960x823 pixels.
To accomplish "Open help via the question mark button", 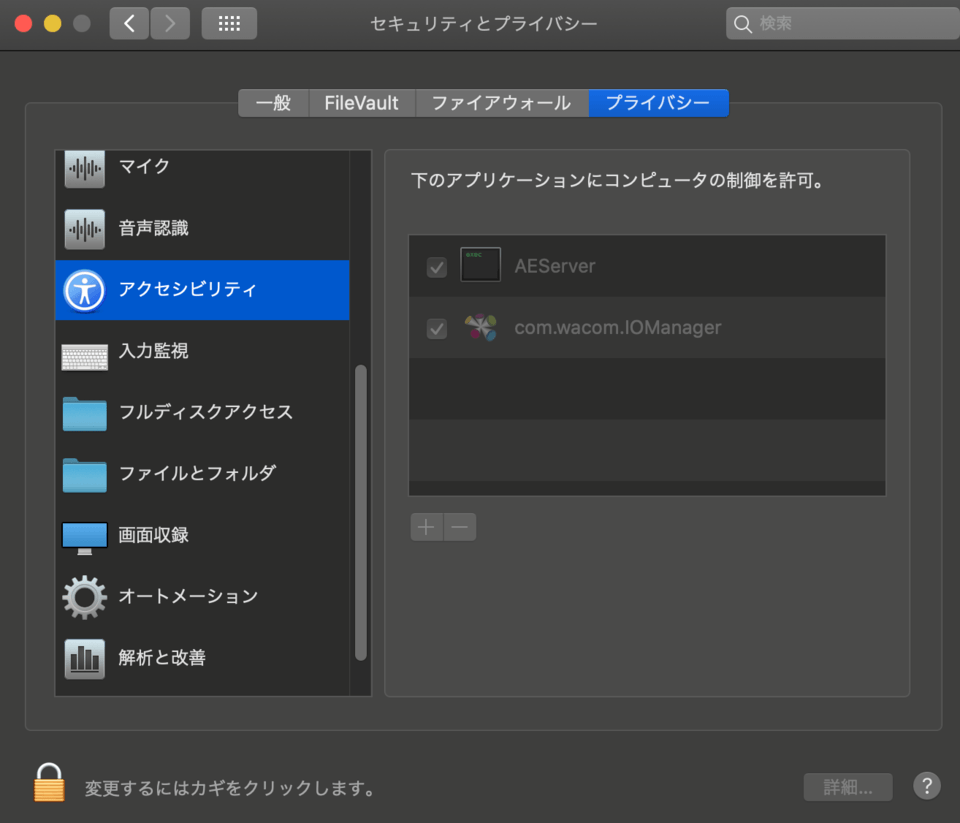I will tap(926, 786).
